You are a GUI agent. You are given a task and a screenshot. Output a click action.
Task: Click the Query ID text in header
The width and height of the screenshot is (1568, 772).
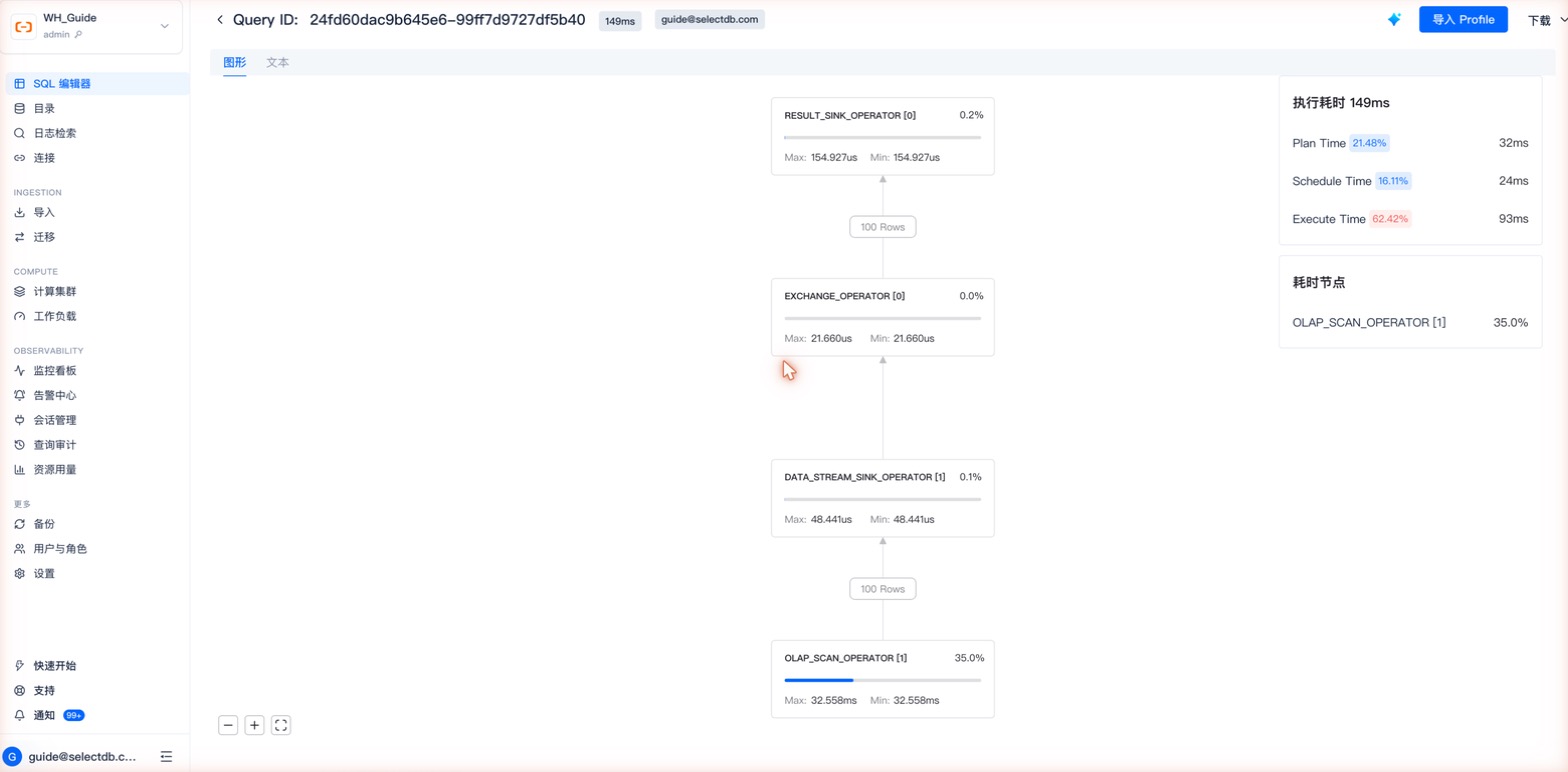(409, 19)
